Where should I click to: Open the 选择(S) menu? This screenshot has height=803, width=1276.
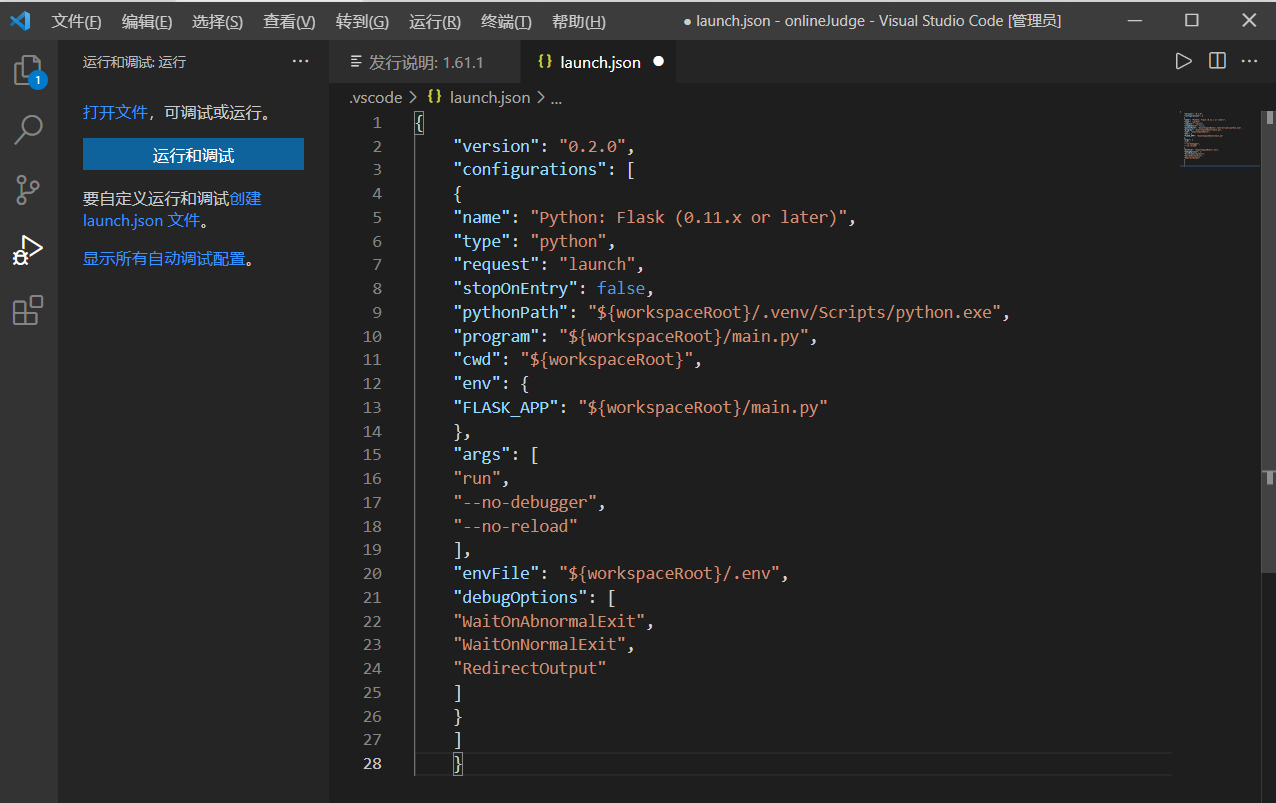pyautogui.click(x=217, y=21)
